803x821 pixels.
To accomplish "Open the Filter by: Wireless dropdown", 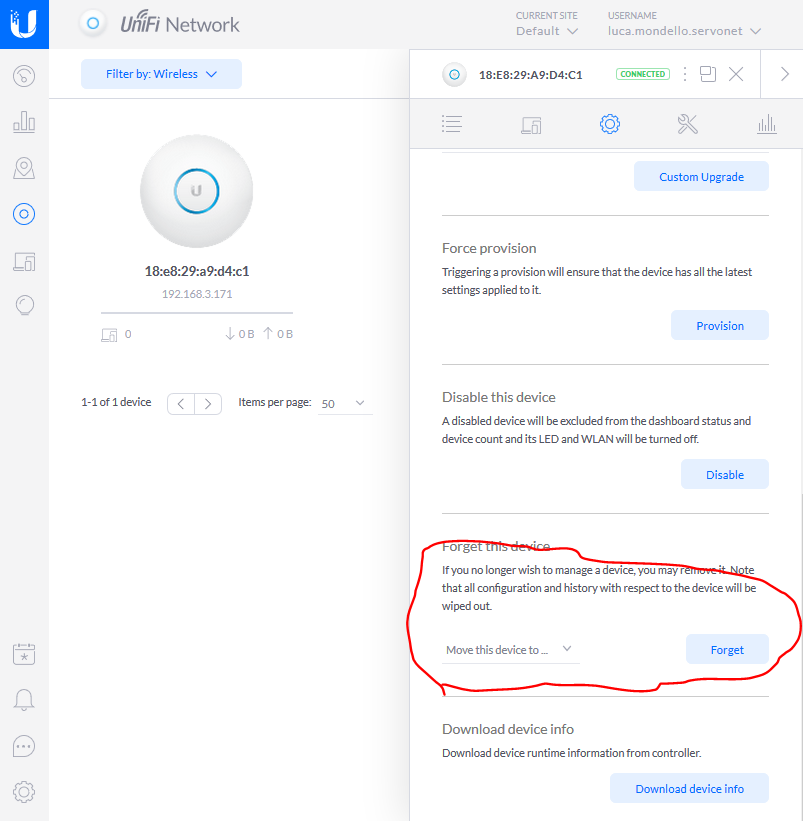I will point(161,74).
